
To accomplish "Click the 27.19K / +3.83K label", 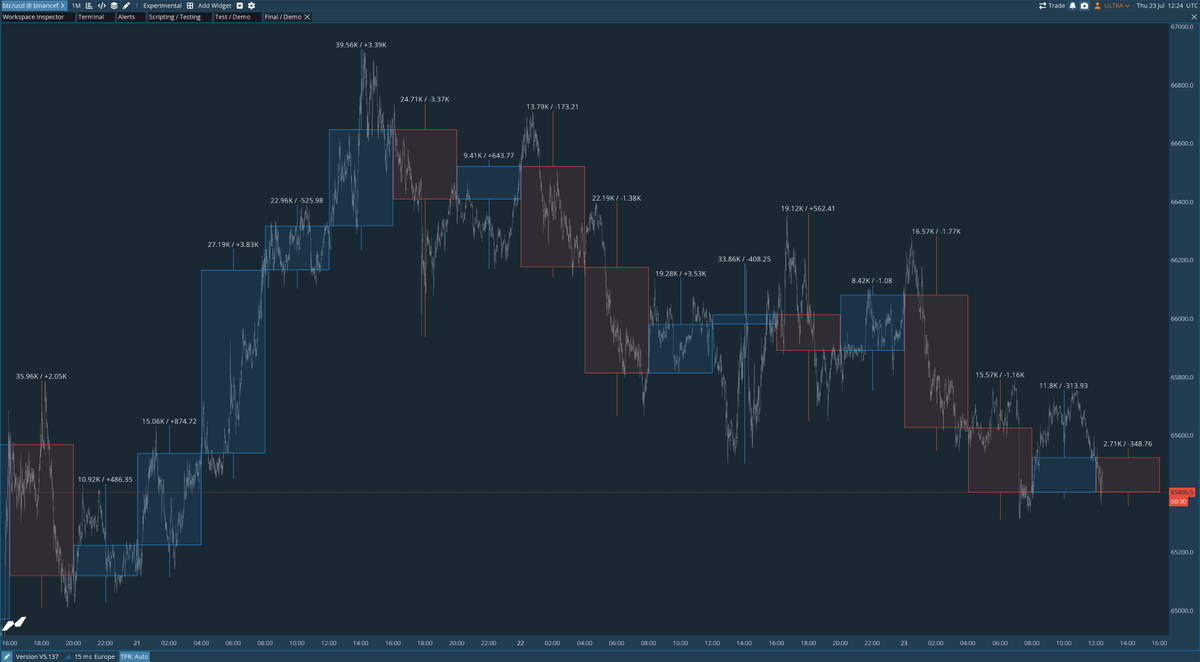I will coord(233,244).
